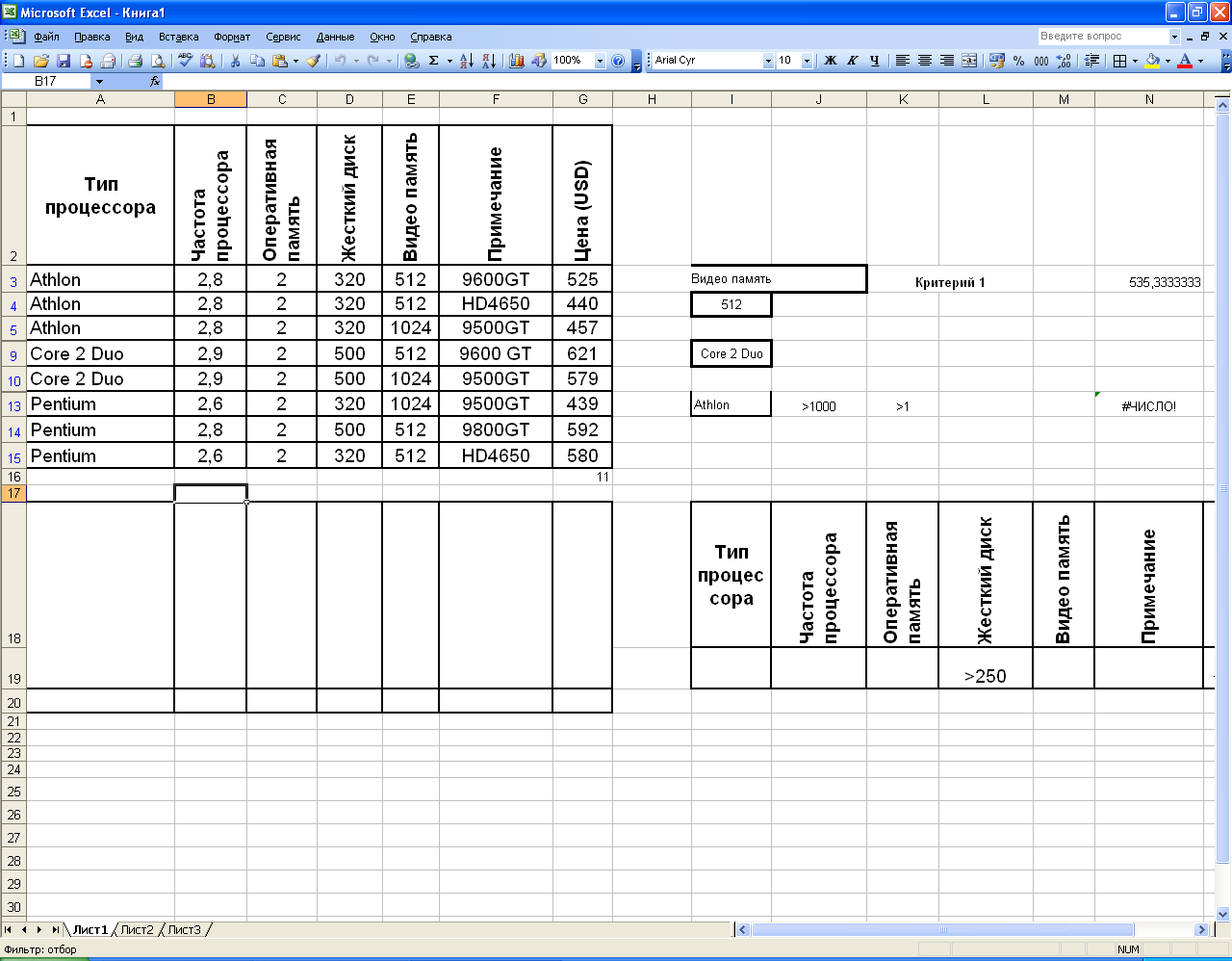Image resolution: width=1232 pixels, height=961 pixels.
Task: Apply yellow fill color bucket
Action: click(1152, 61)
